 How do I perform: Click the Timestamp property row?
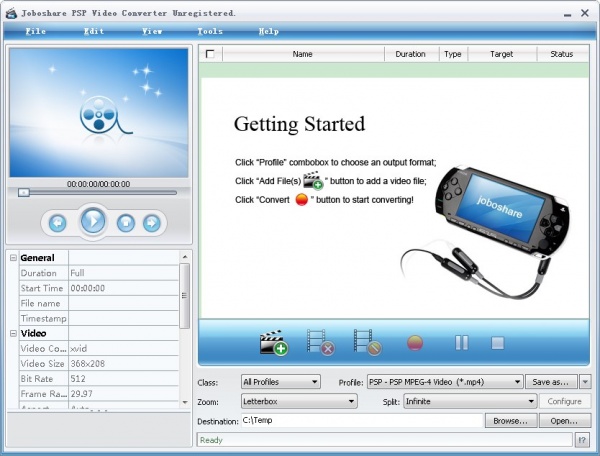click(x=99, y=318)
